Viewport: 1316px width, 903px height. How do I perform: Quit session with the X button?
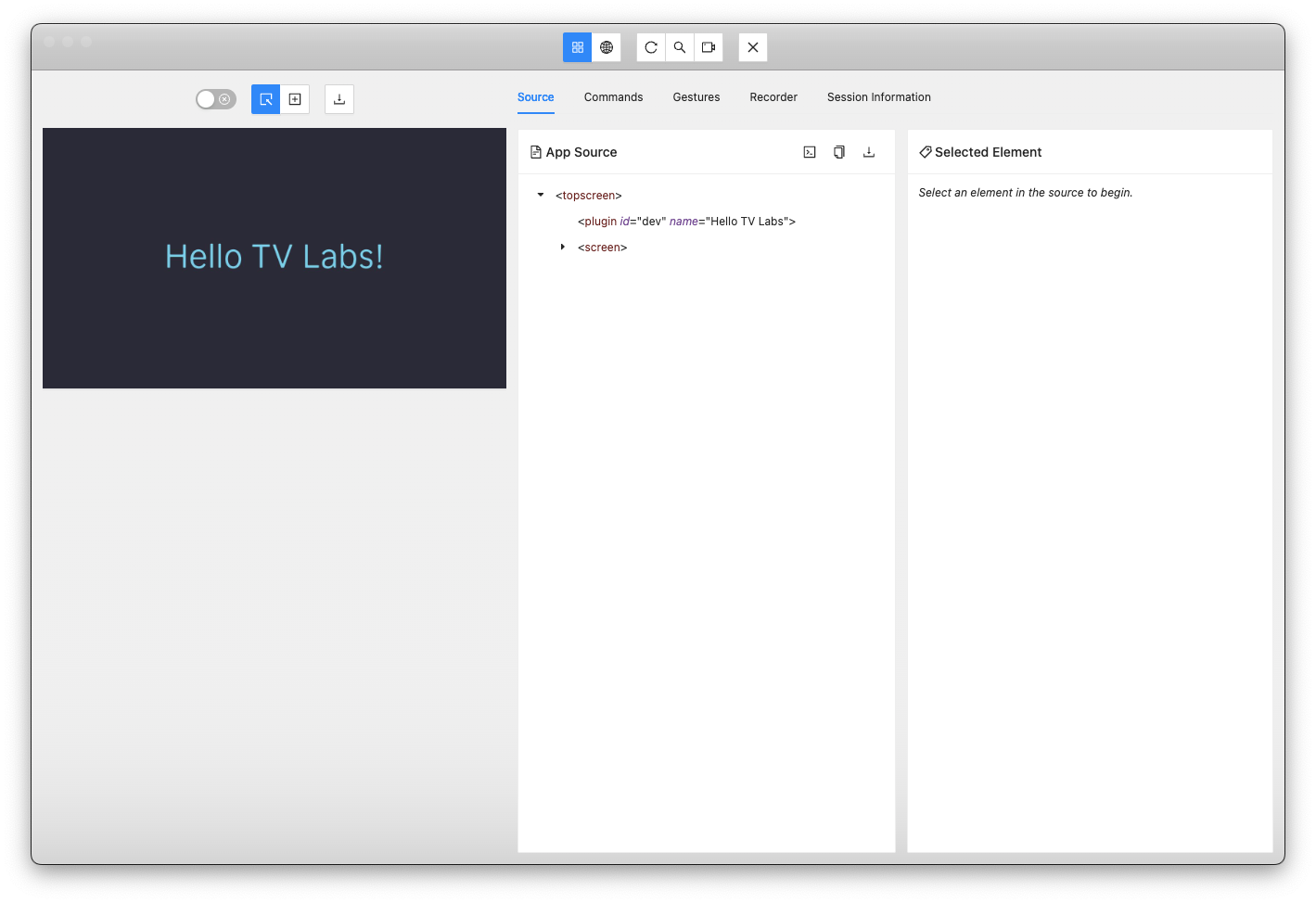pos(753,47)
